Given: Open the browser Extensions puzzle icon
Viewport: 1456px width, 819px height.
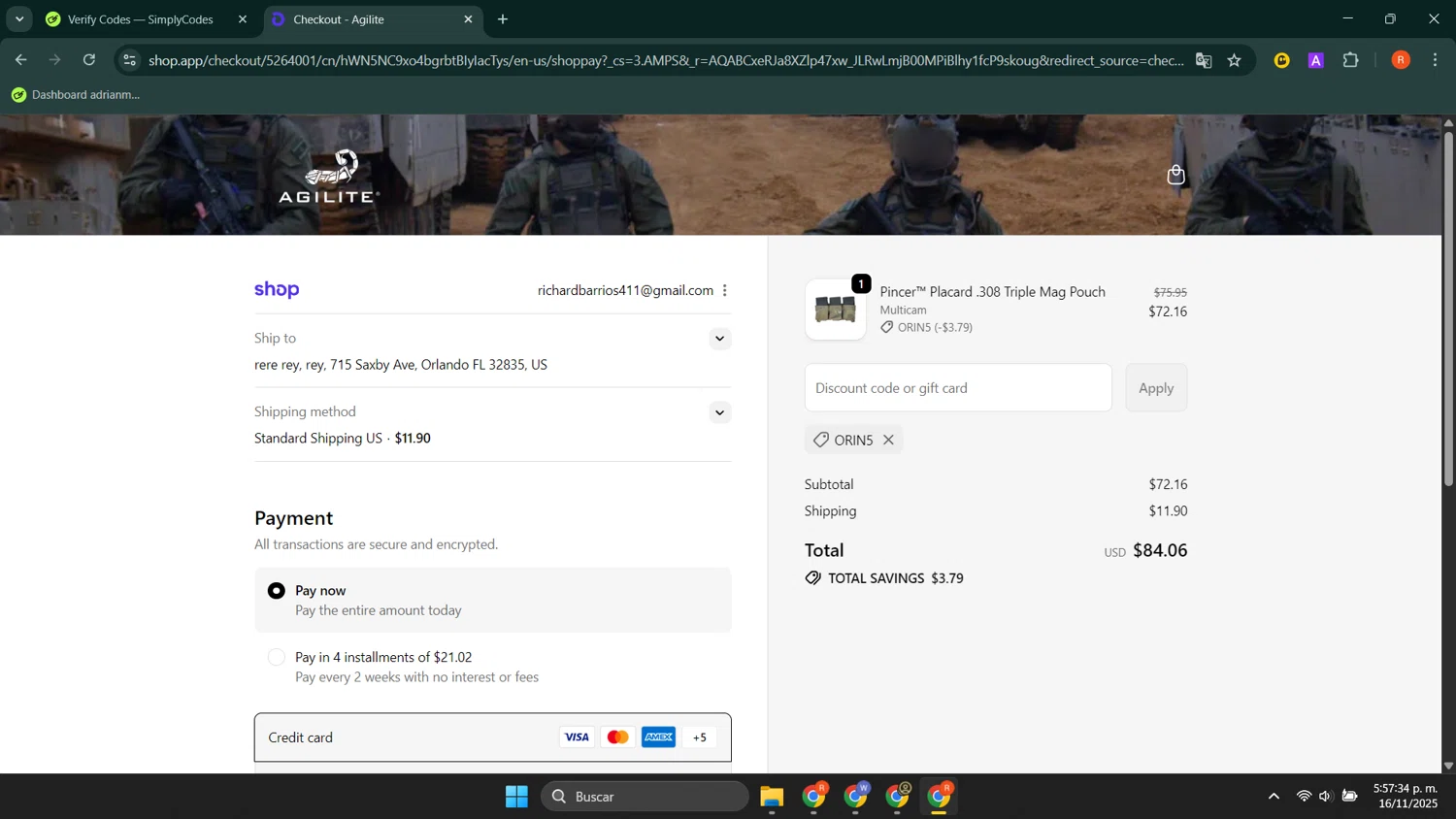Looking at the screenshot, I should [1350, 60].
